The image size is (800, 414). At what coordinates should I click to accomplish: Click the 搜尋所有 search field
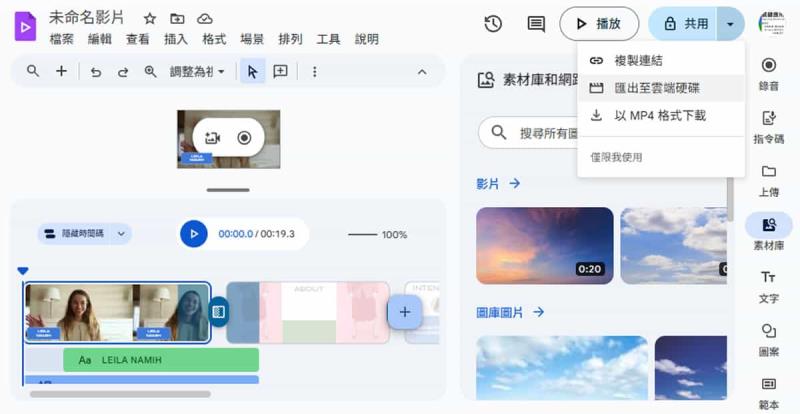point(528,133)
